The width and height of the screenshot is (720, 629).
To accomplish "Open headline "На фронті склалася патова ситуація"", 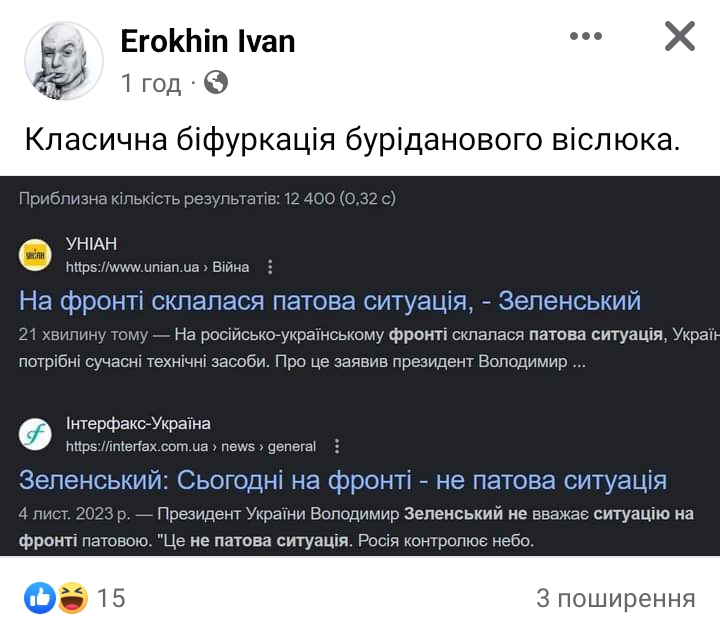I will pos(330,300).
